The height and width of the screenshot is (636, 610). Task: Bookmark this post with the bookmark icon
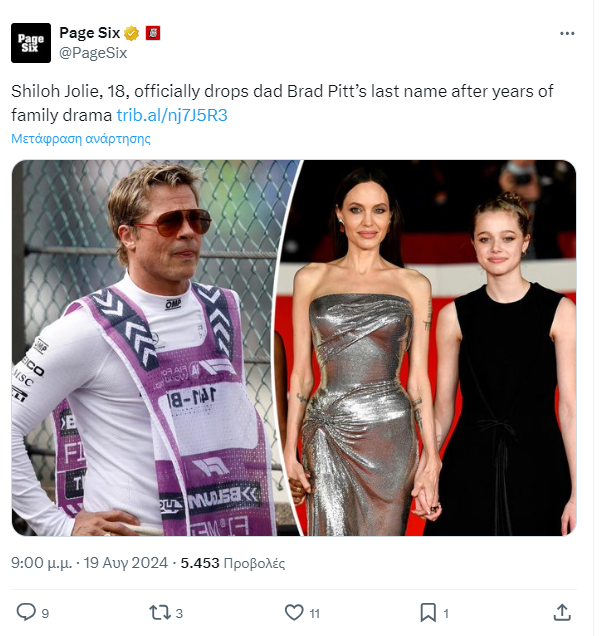pos(427,611)
